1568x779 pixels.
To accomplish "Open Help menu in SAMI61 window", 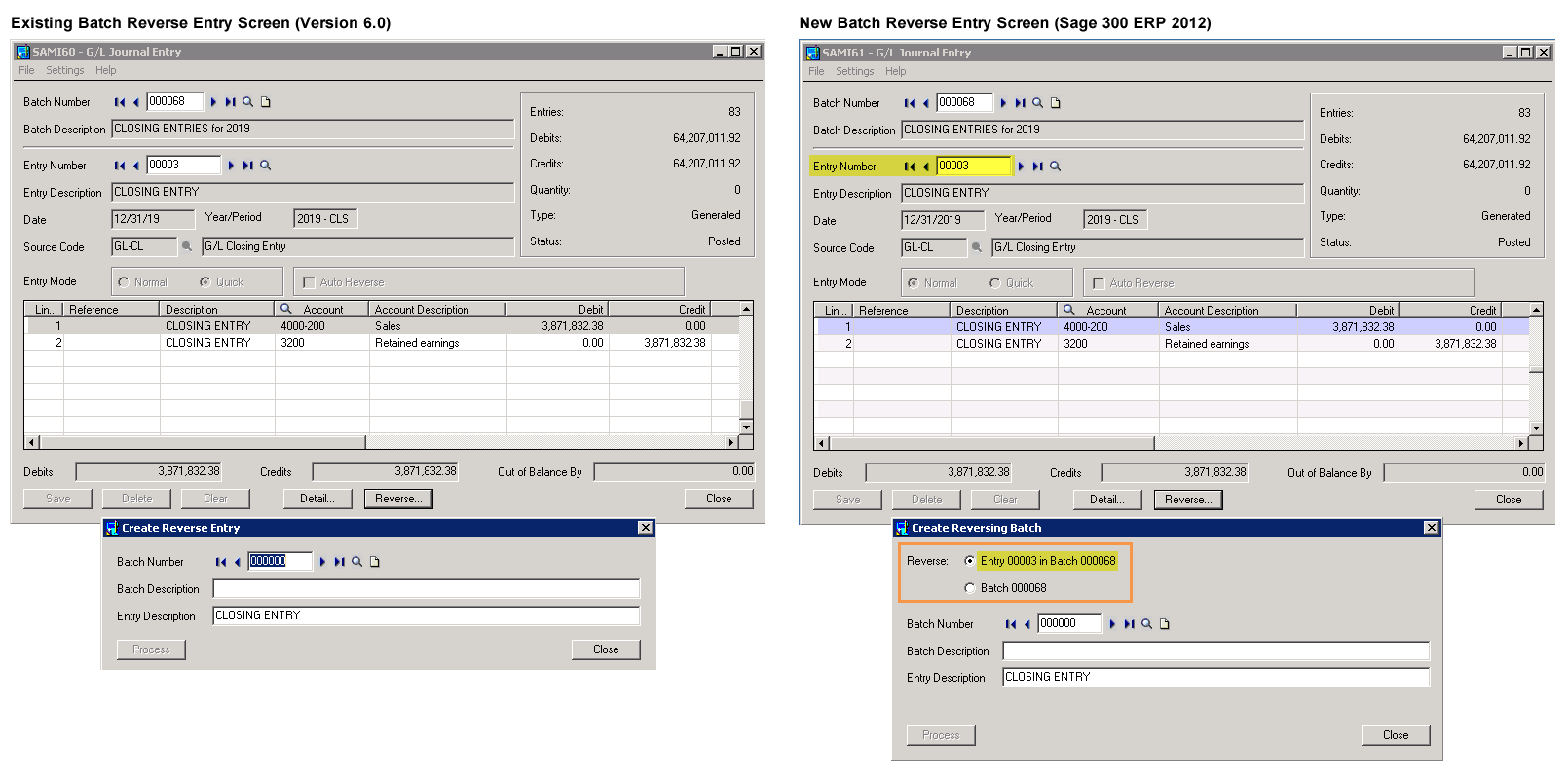I will pyautogui.click(x=896, y=71).
